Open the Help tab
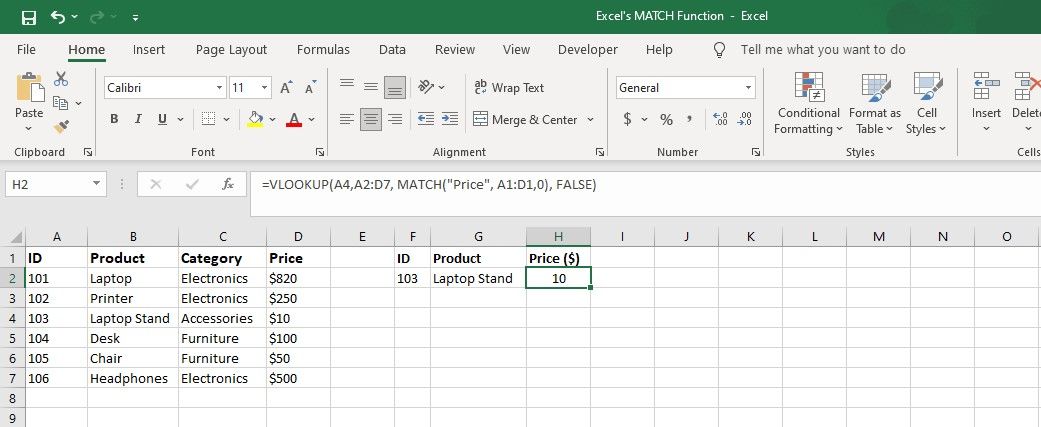 tap(659, 50)
